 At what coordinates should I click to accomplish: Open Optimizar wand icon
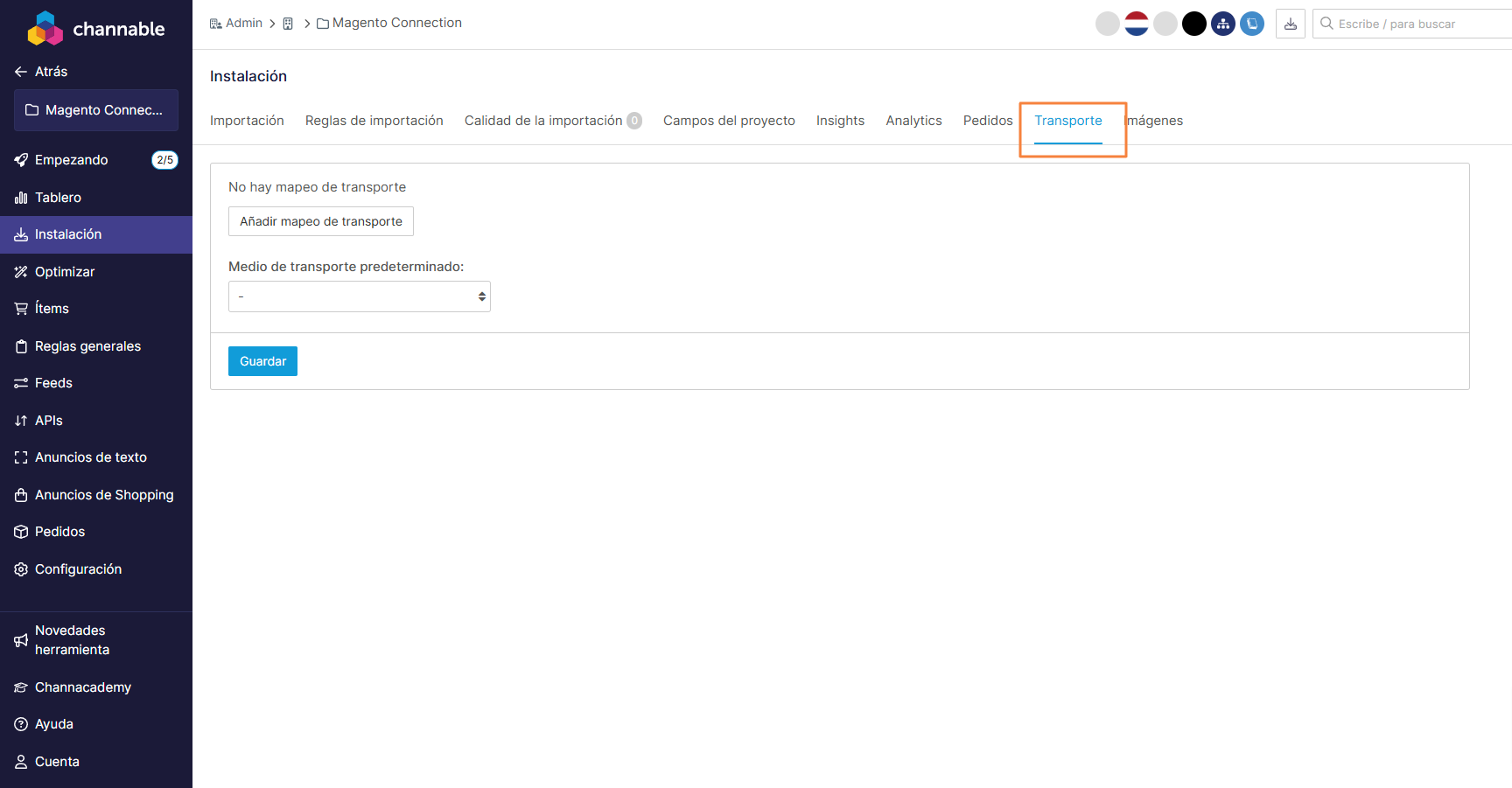coord(21,272)
